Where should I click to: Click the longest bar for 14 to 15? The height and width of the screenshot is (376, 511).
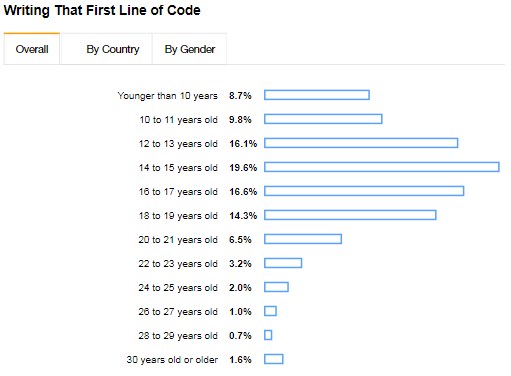(382, 167)
